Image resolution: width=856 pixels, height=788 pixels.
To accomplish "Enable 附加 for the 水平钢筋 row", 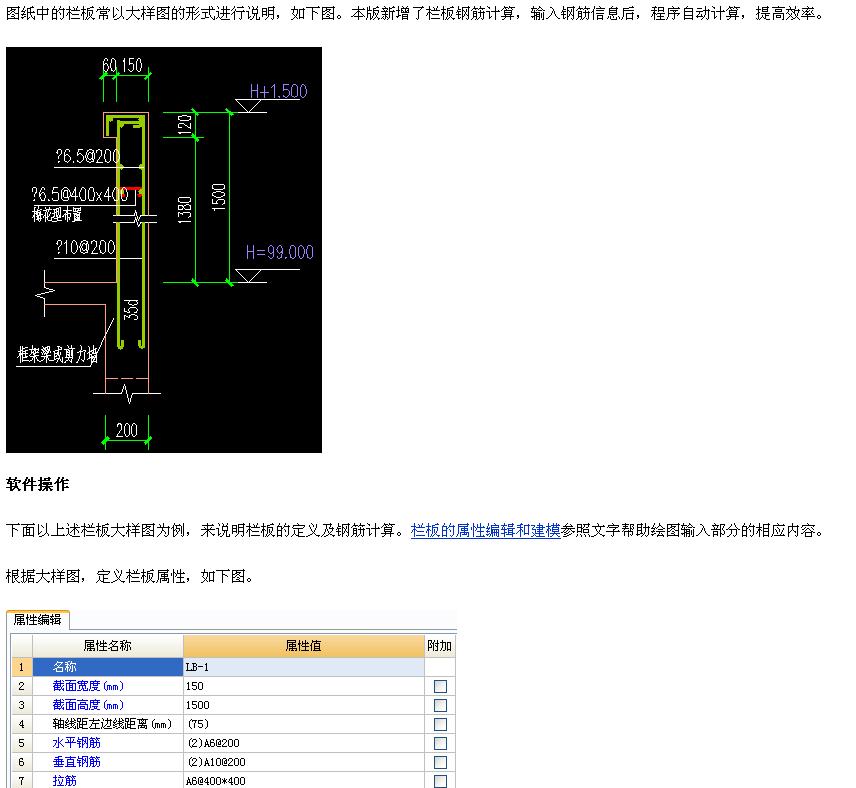I will [440, 743].
